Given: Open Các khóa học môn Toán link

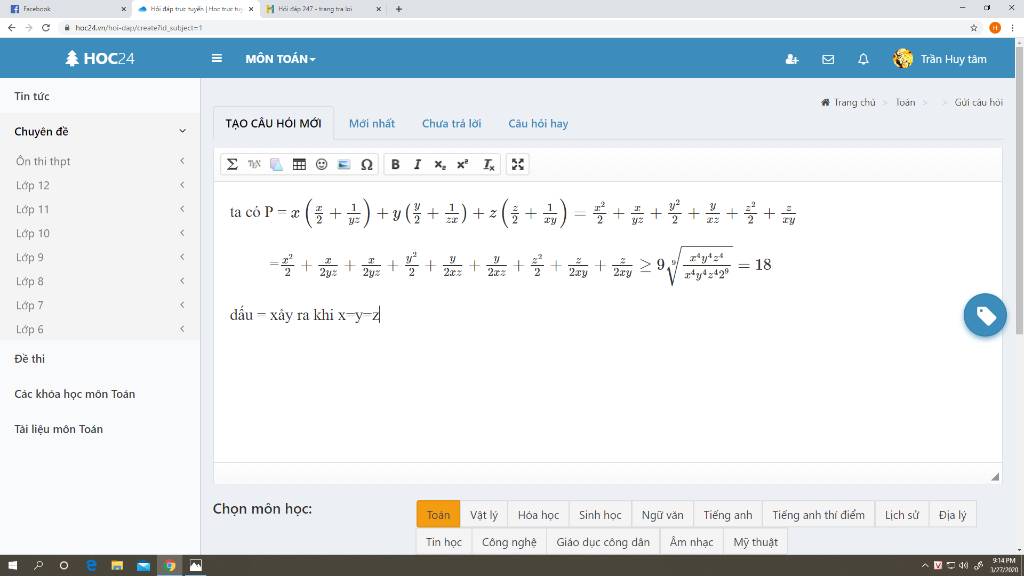Looking at the screenshot, I should pyautogui.click(x=74, y=394).
